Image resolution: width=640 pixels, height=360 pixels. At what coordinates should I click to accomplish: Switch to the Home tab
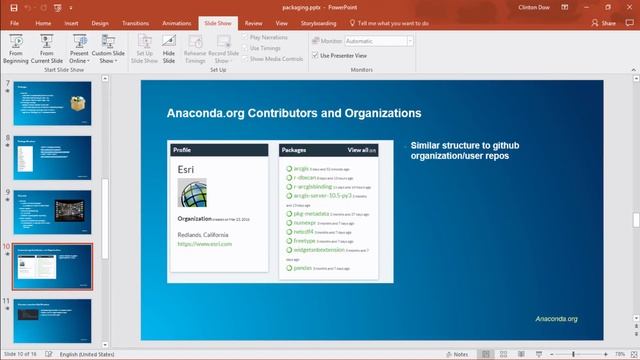(43, 23)
